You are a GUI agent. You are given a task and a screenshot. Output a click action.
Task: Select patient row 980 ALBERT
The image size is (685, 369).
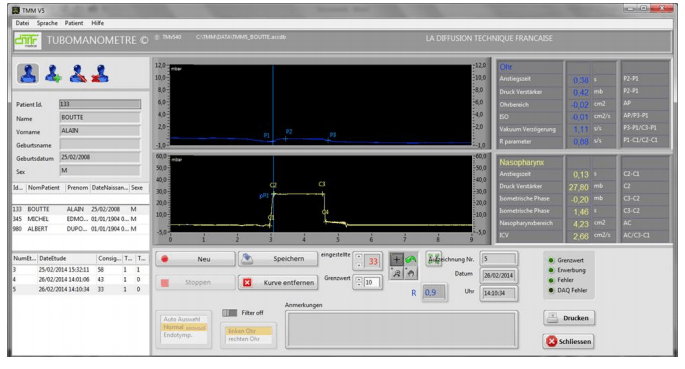[80, 229]
